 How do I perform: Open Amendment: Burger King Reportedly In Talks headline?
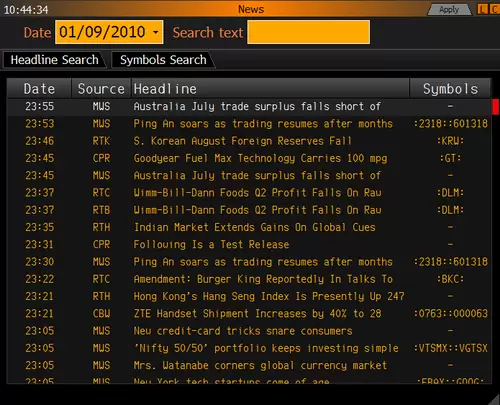click(263, 279)
